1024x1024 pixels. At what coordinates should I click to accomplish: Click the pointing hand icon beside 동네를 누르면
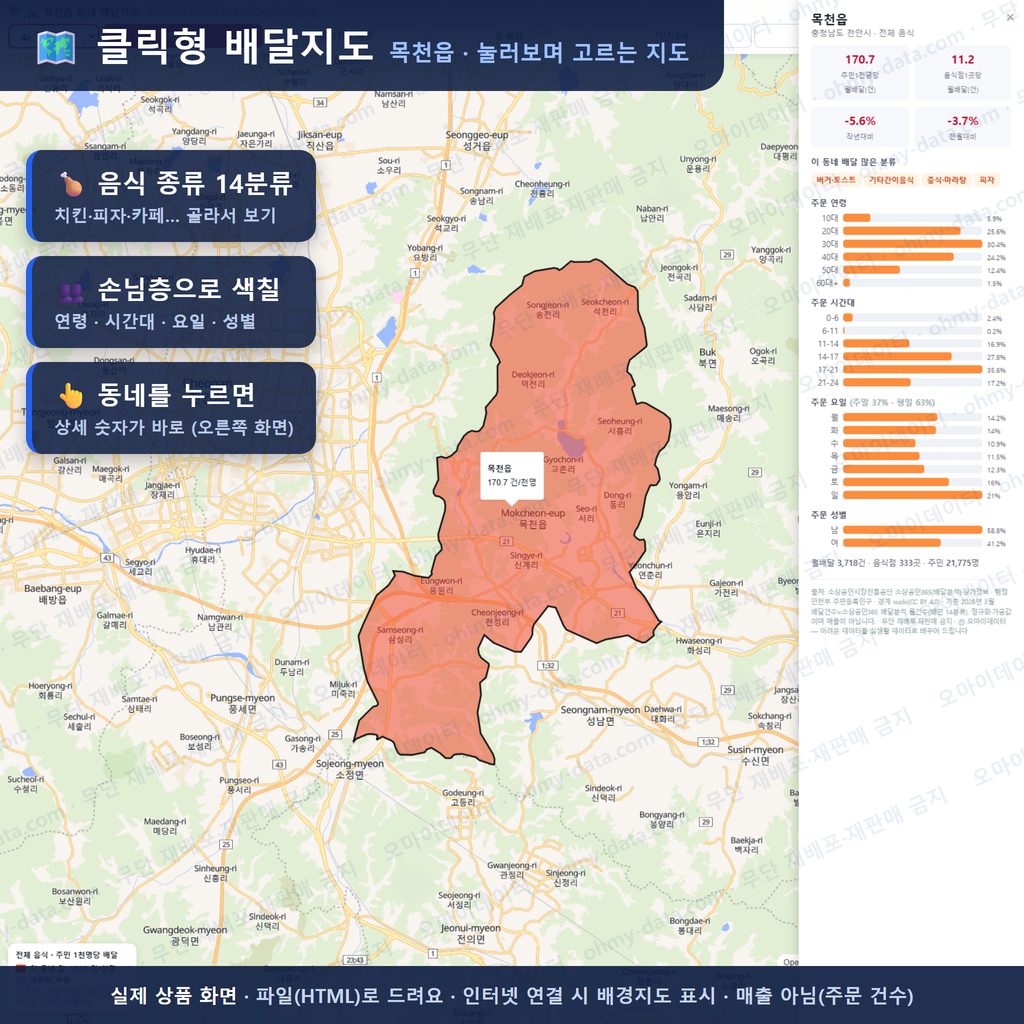[71, 396]
